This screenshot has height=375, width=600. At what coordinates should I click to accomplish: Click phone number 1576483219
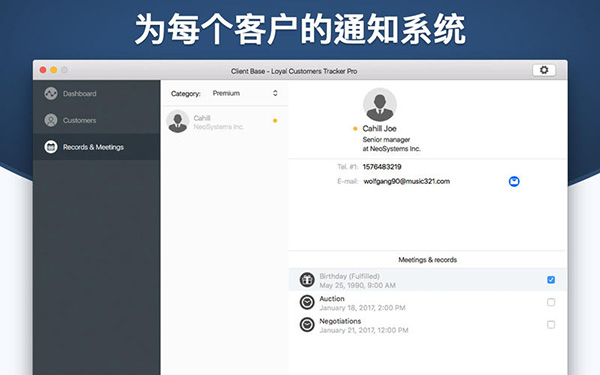(382, 167)
